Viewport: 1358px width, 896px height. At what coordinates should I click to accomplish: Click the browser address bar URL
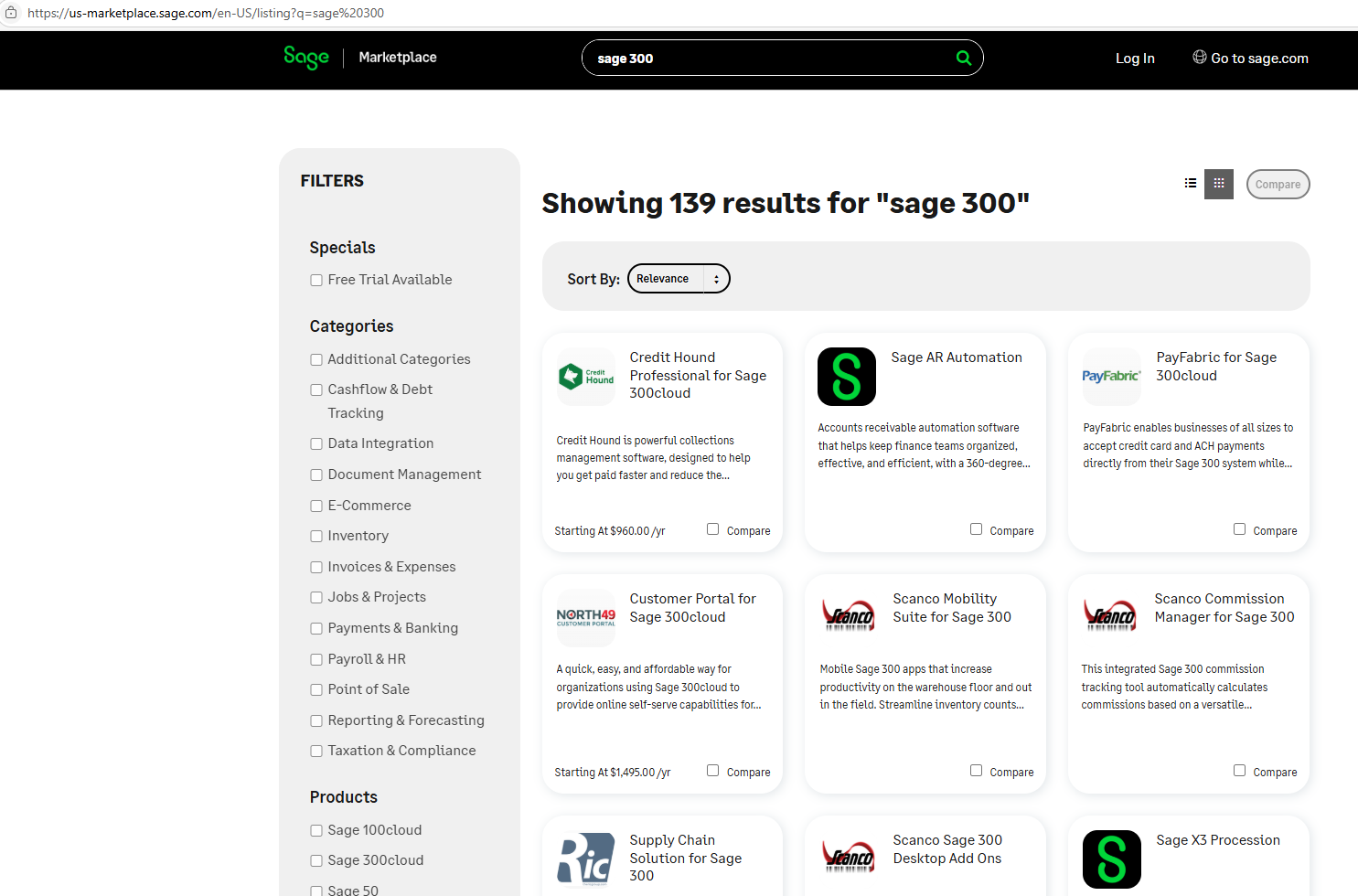(206, 13)
